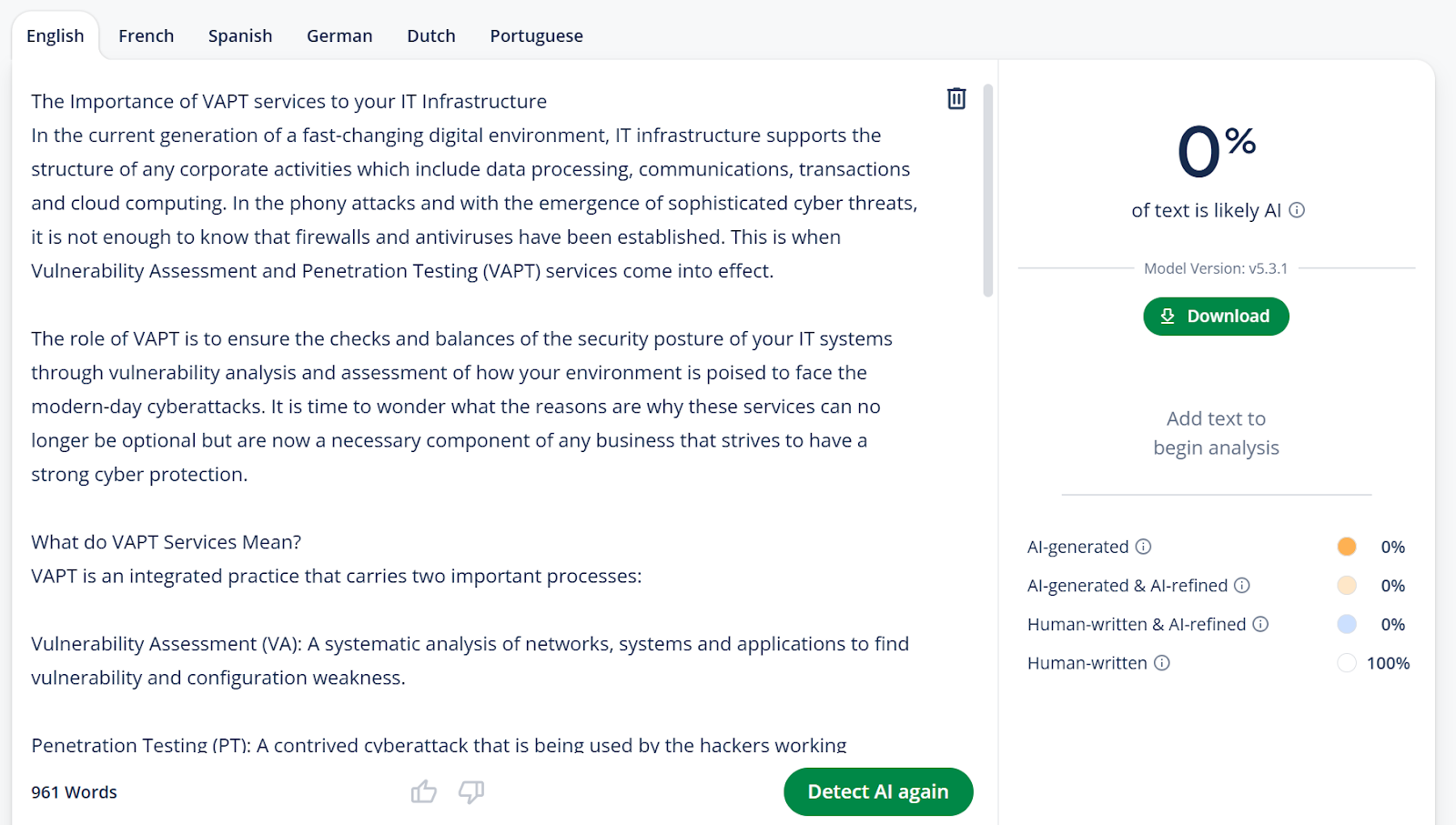Click the 0% value beside AI-generated

1392,547
